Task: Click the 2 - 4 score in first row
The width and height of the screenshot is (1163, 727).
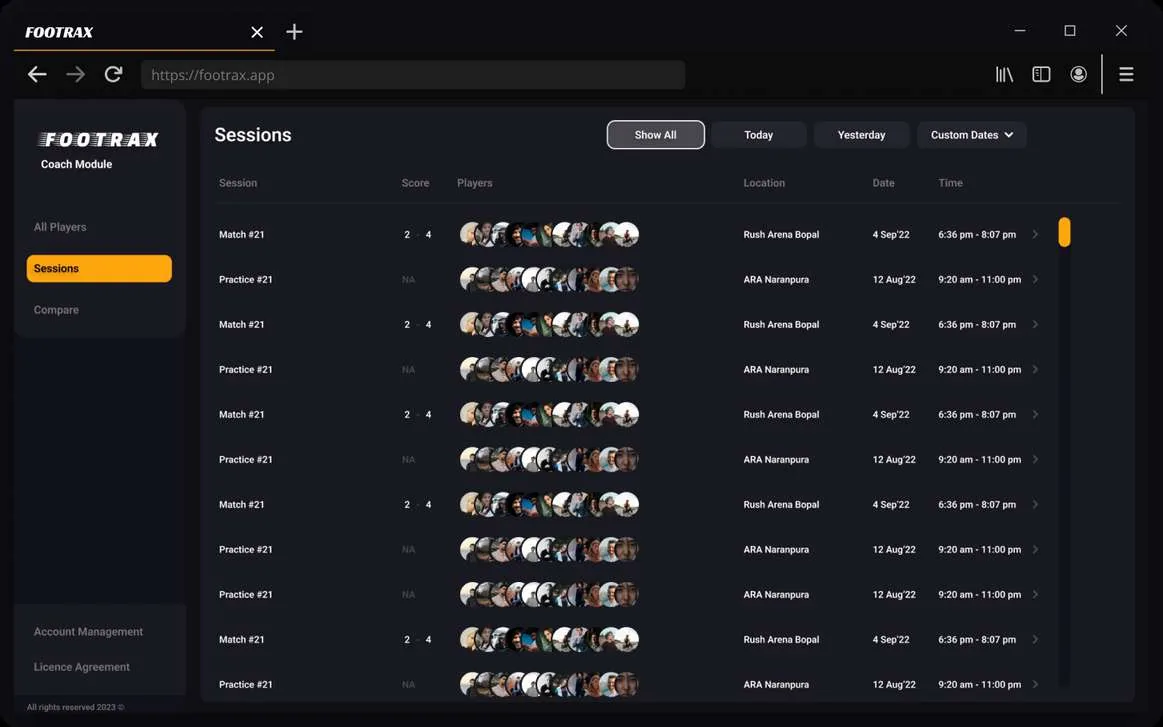Action: 418,234
